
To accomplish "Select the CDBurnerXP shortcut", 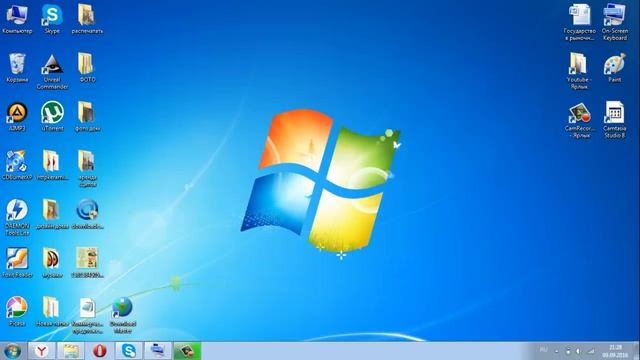I will coord(17,165).
